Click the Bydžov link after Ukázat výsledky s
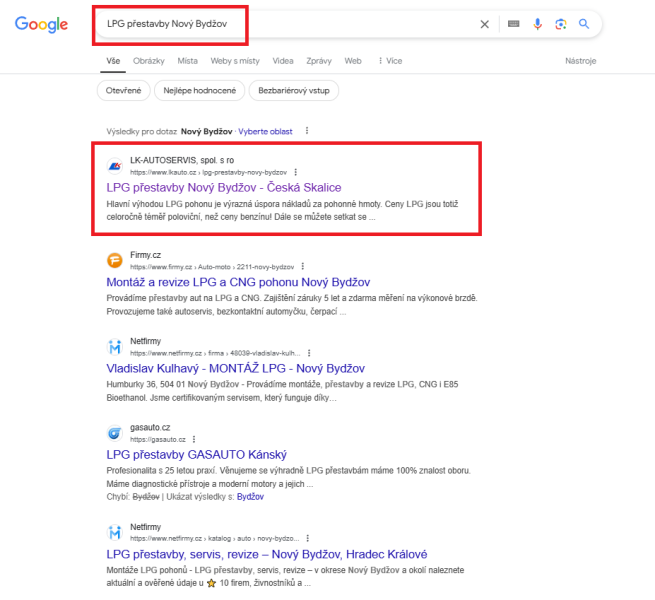Screen dimensions: 655x600 pos(250,497)
